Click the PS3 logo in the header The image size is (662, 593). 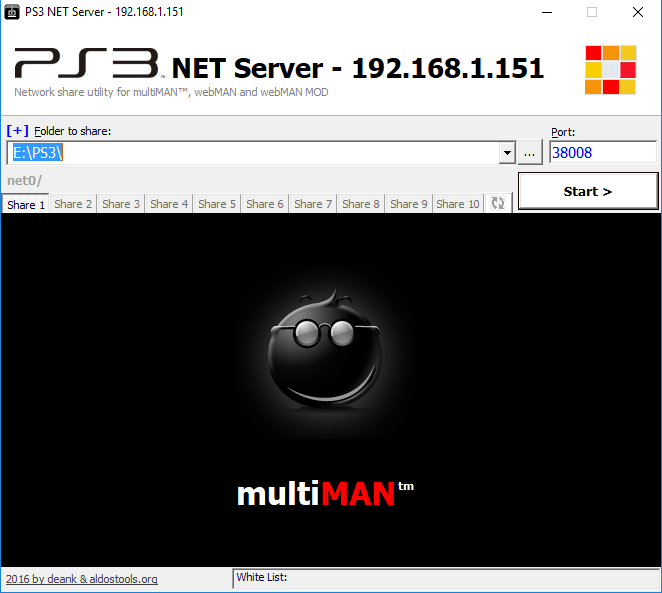pos(88,63)
